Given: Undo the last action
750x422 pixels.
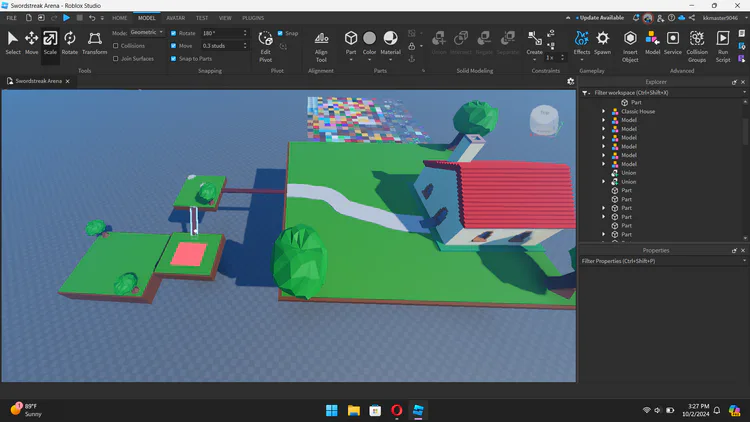Looking at the screenshot, I should point(92,18).
